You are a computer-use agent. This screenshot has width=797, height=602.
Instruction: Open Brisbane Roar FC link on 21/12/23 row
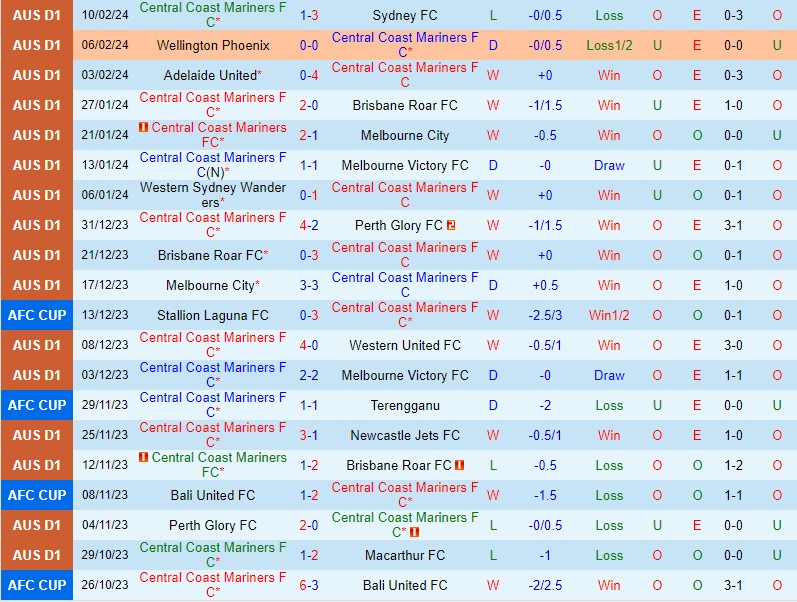click(210, 255)
